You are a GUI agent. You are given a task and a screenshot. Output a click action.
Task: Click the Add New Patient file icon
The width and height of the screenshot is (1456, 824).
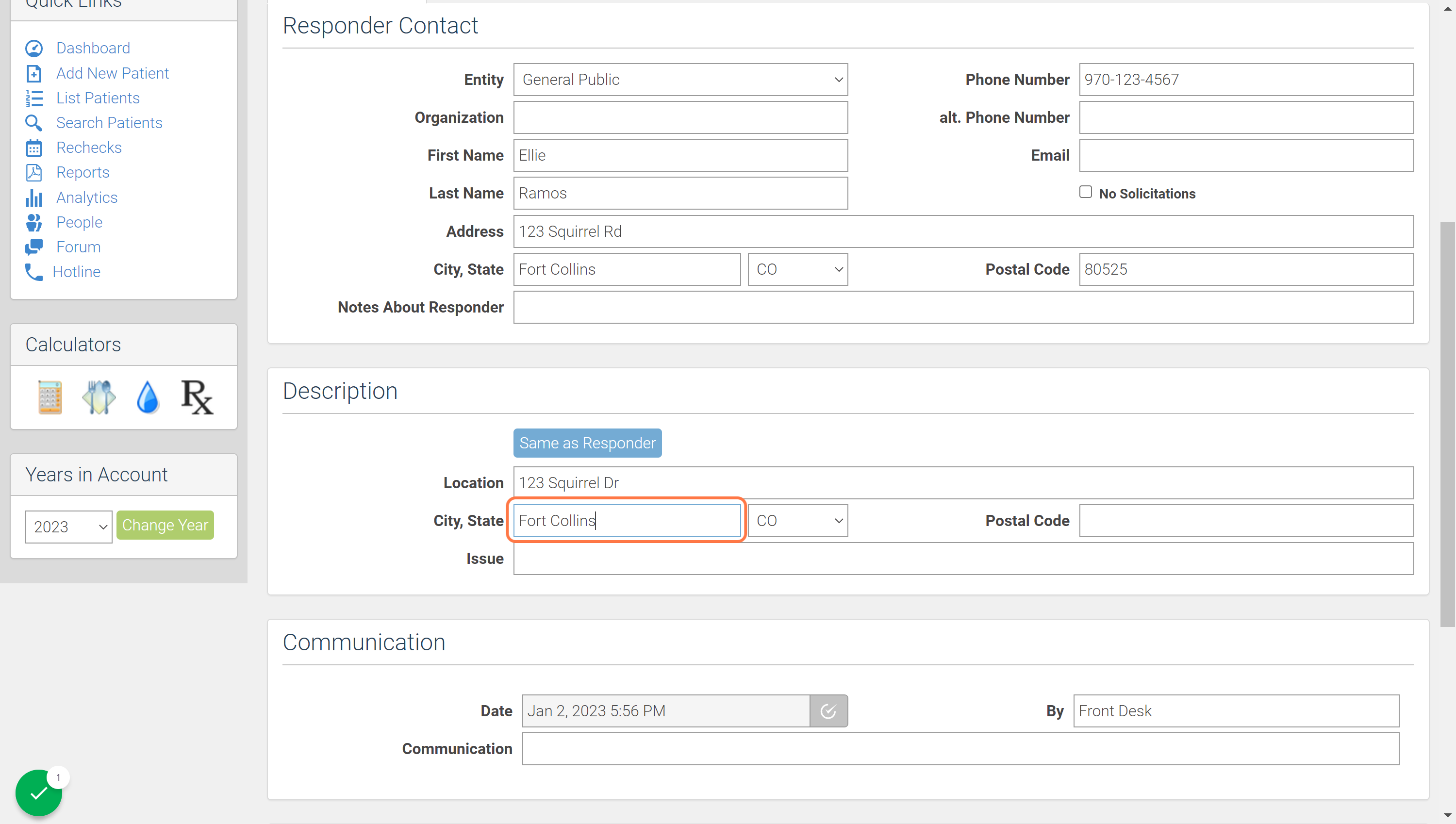coord(34,74)
